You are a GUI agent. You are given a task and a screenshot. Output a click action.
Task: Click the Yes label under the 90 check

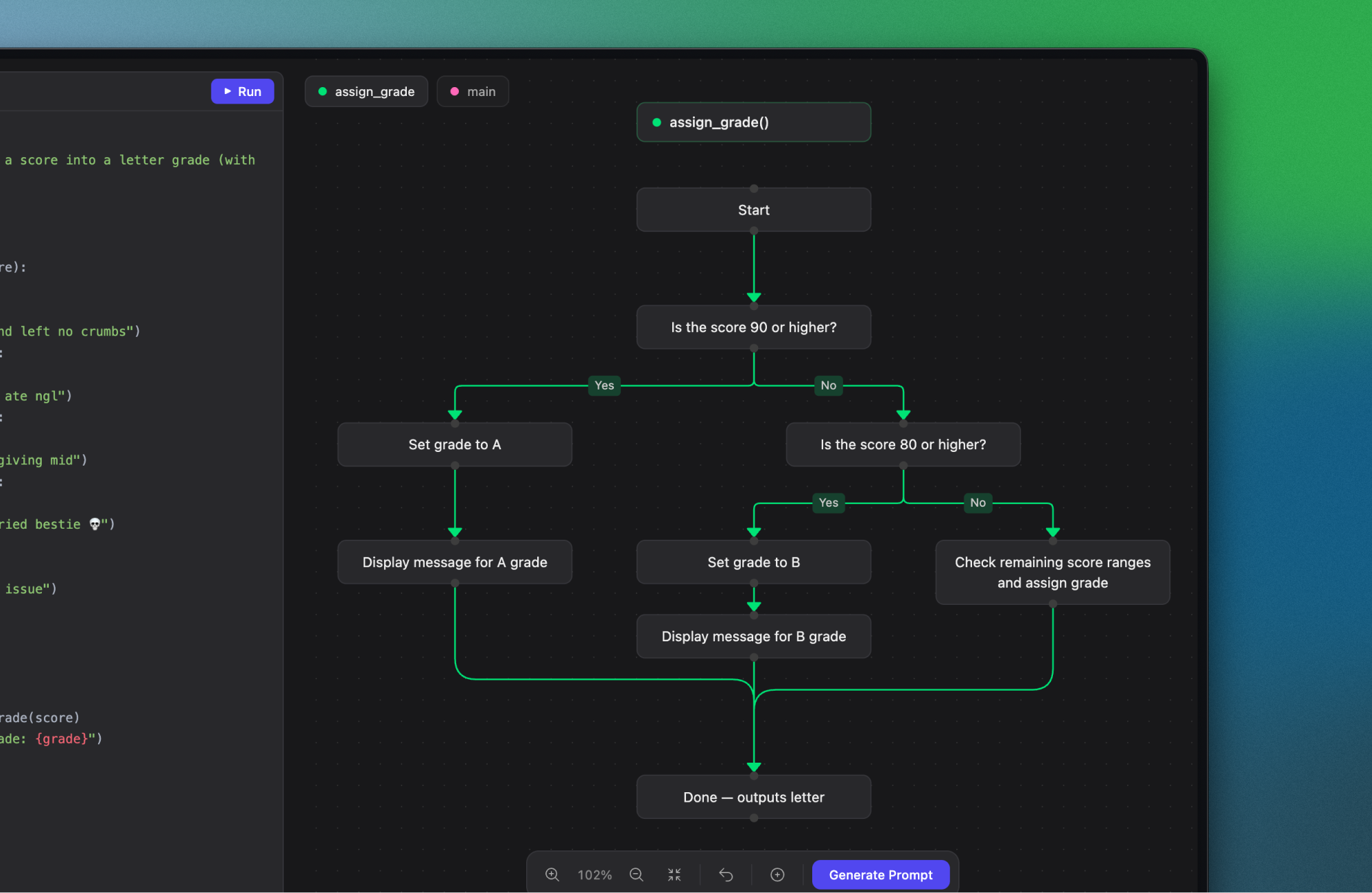pos(604,385)
